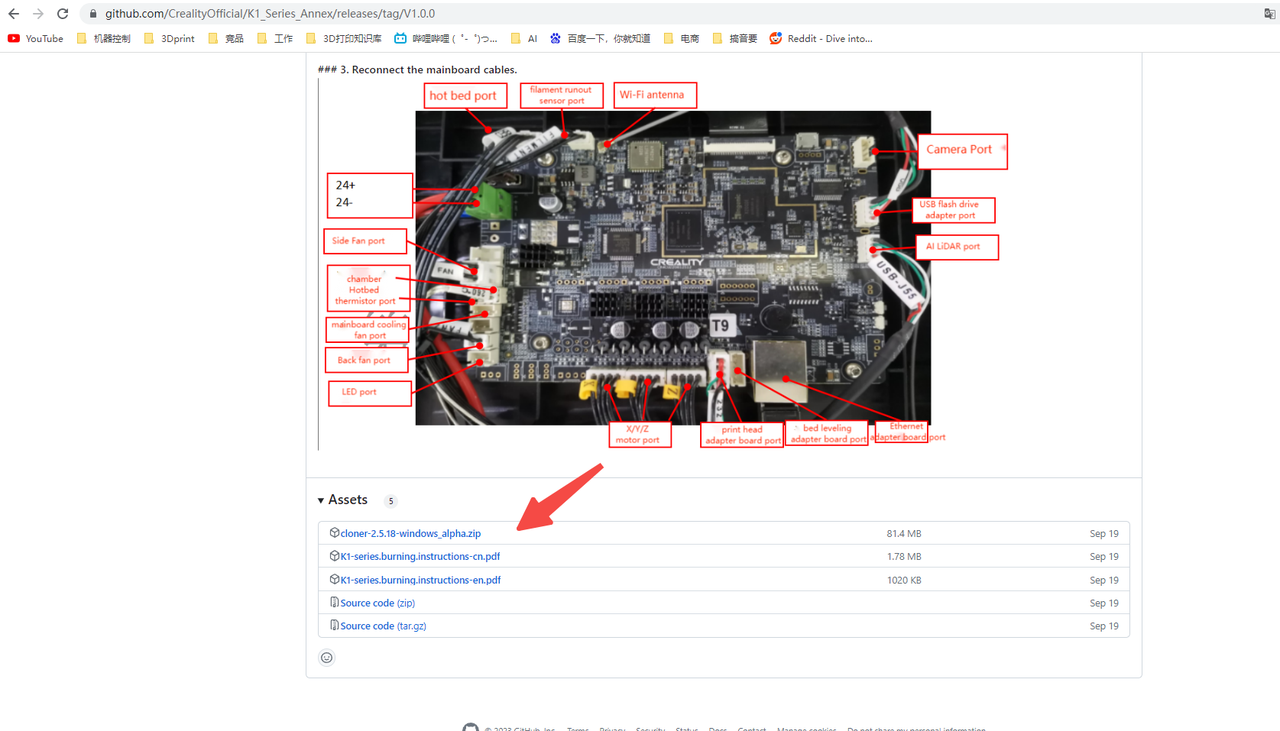Click Sep 19 date in Source code (tar.gz) row
The width and height of the screenshot is (1280, 731).
click(1104, 626)
